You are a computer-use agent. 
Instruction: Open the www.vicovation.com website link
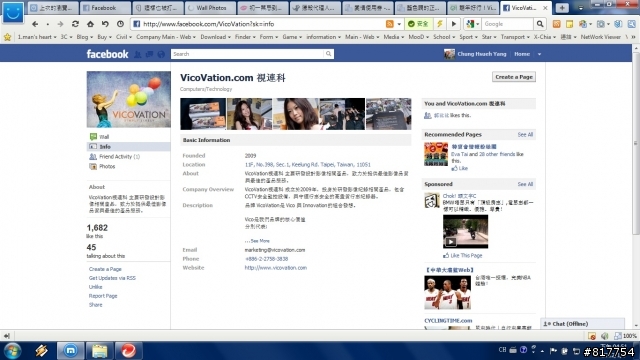(x=276, y=268)
